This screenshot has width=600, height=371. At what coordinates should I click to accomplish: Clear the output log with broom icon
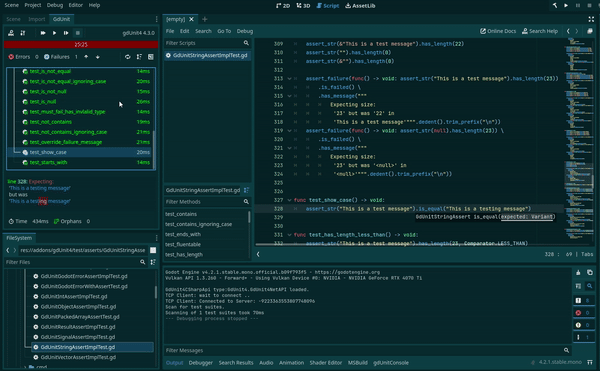pos(578,272)
